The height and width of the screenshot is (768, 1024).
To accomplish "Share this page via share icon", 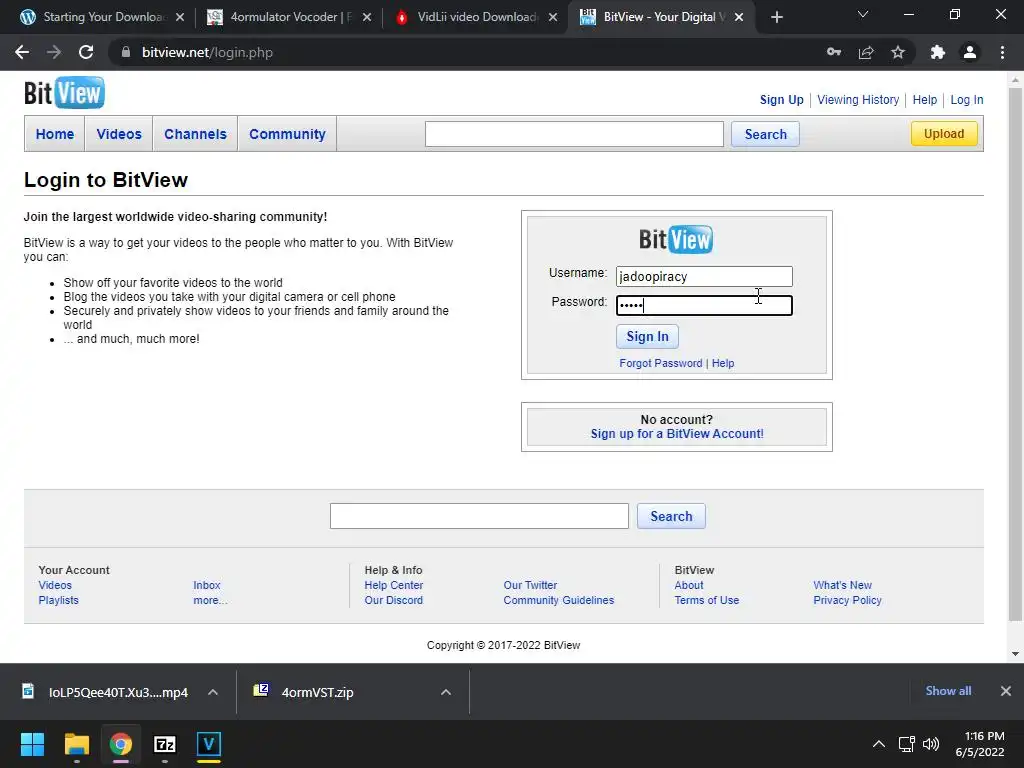I will (x=866, y=52).
